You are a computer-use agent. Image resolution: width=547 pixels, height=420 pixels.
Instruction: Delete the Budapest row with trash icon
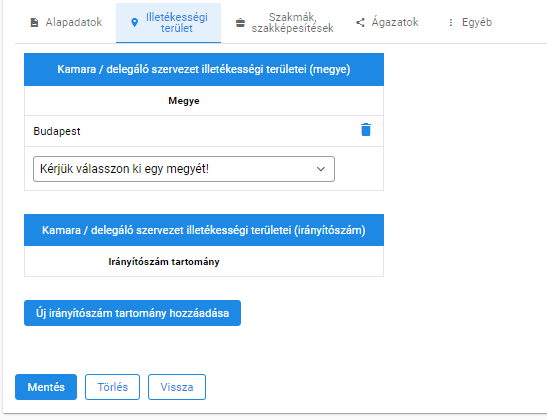tap(366, 130)
